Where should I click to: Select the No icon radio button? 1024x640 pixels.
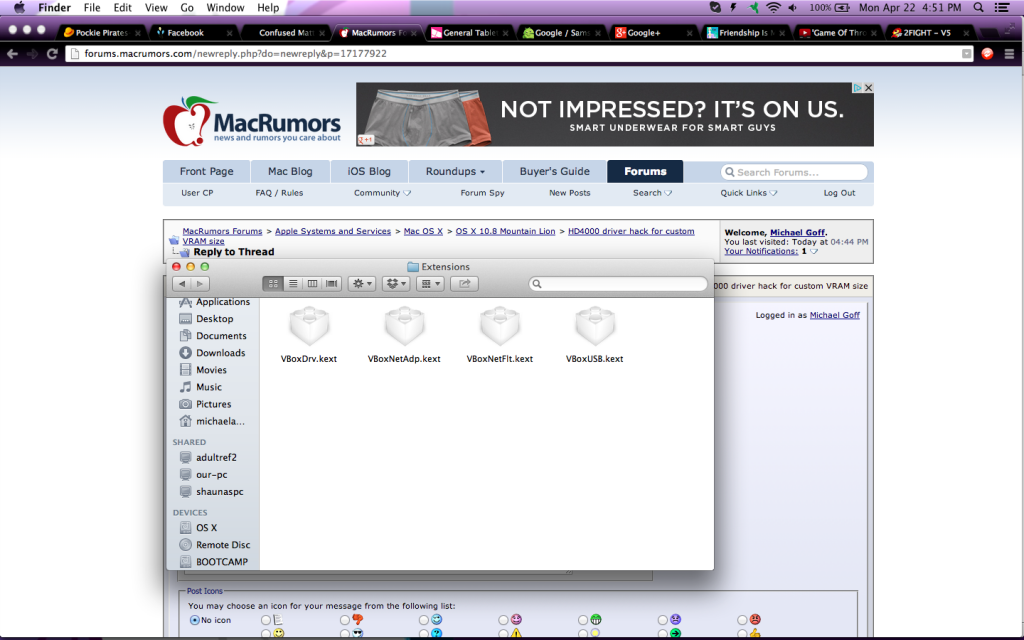pyautogui.click(x=195, y=620)
